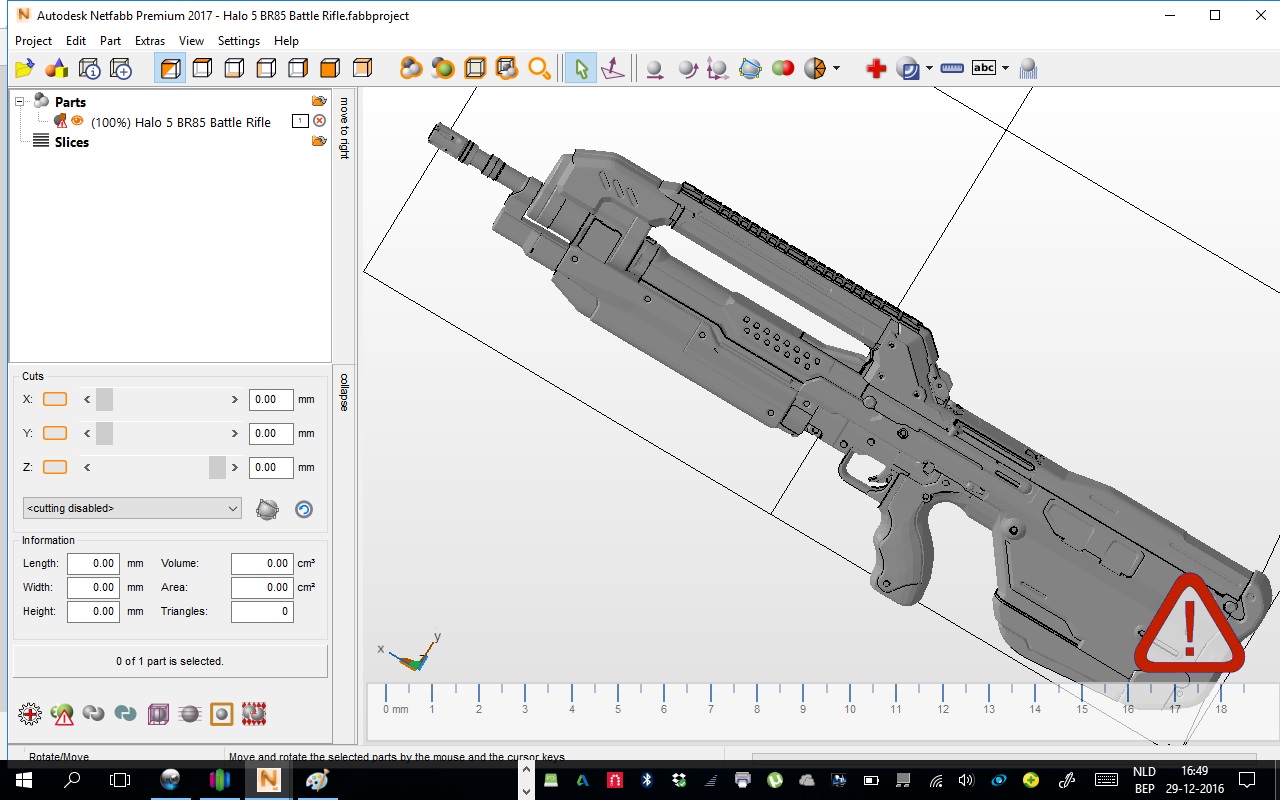Click the blue ruler measure icon
The image size is (1280, 800).
[952, 68]
